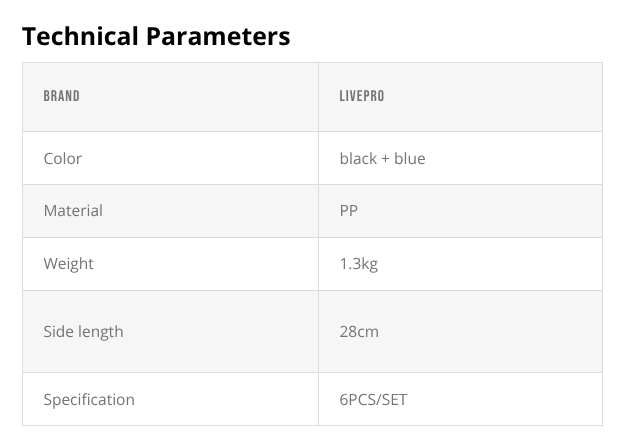Click the Technical Parameters heading

[156, 37]
